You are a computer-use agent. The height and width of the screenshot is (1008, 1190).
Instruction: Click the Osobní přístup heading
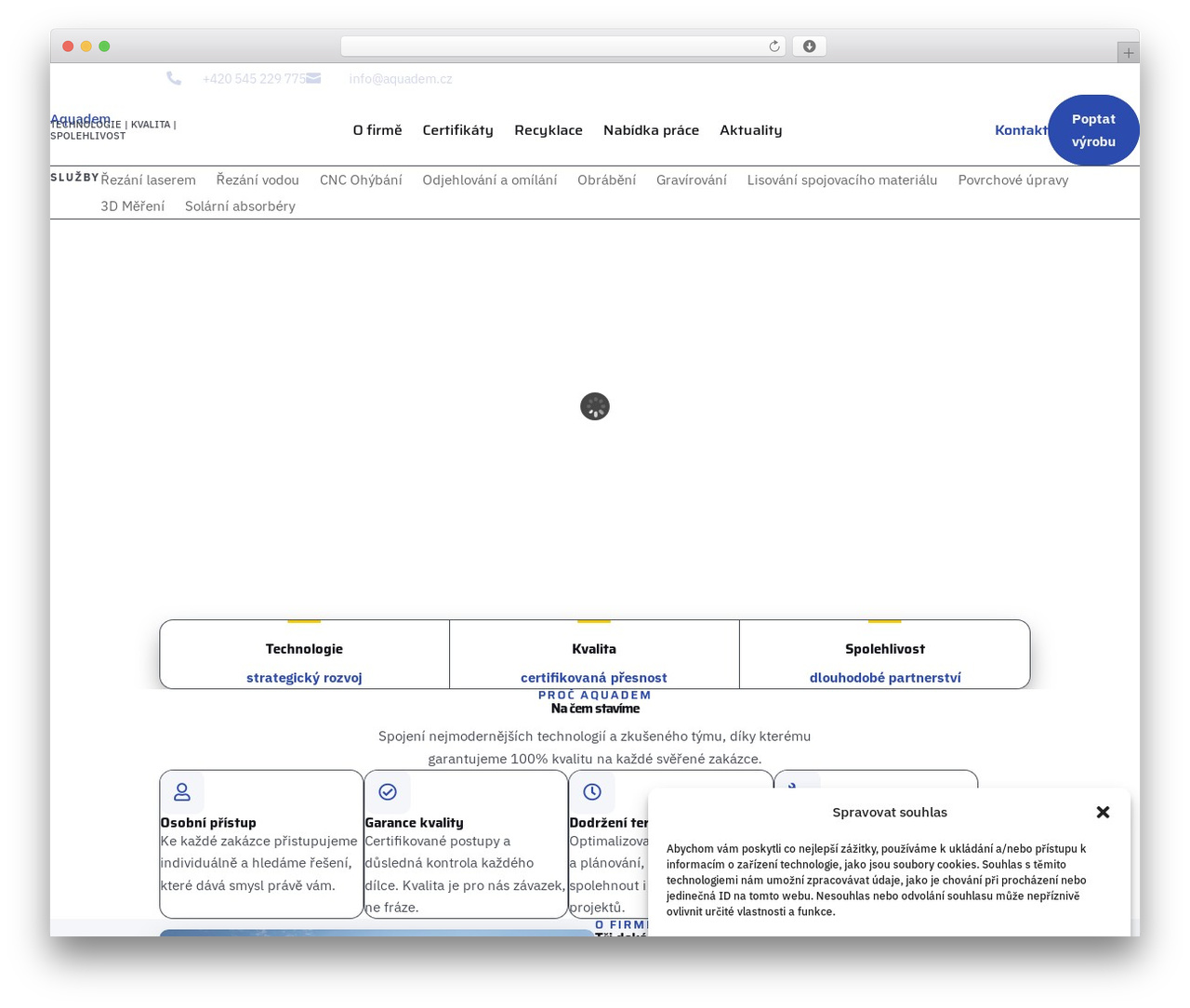coord(208,823)
